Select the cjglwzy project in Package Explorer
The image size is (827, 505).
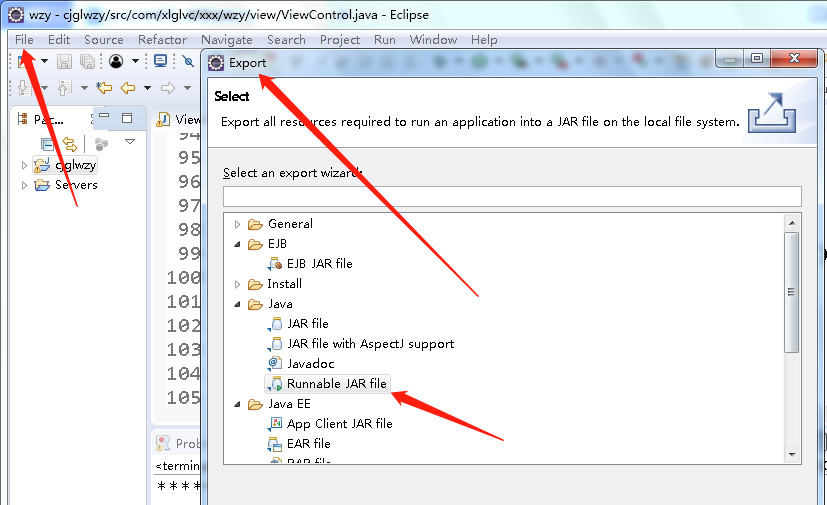point(65,165)
